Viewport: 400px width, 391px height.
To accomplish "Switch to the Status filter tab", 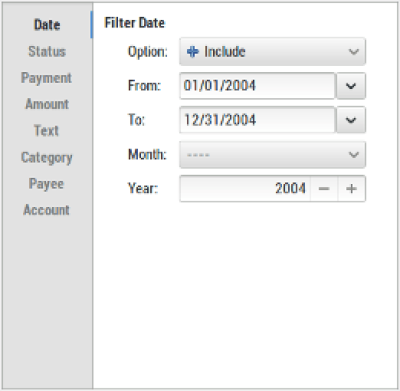I will (47, 51).
